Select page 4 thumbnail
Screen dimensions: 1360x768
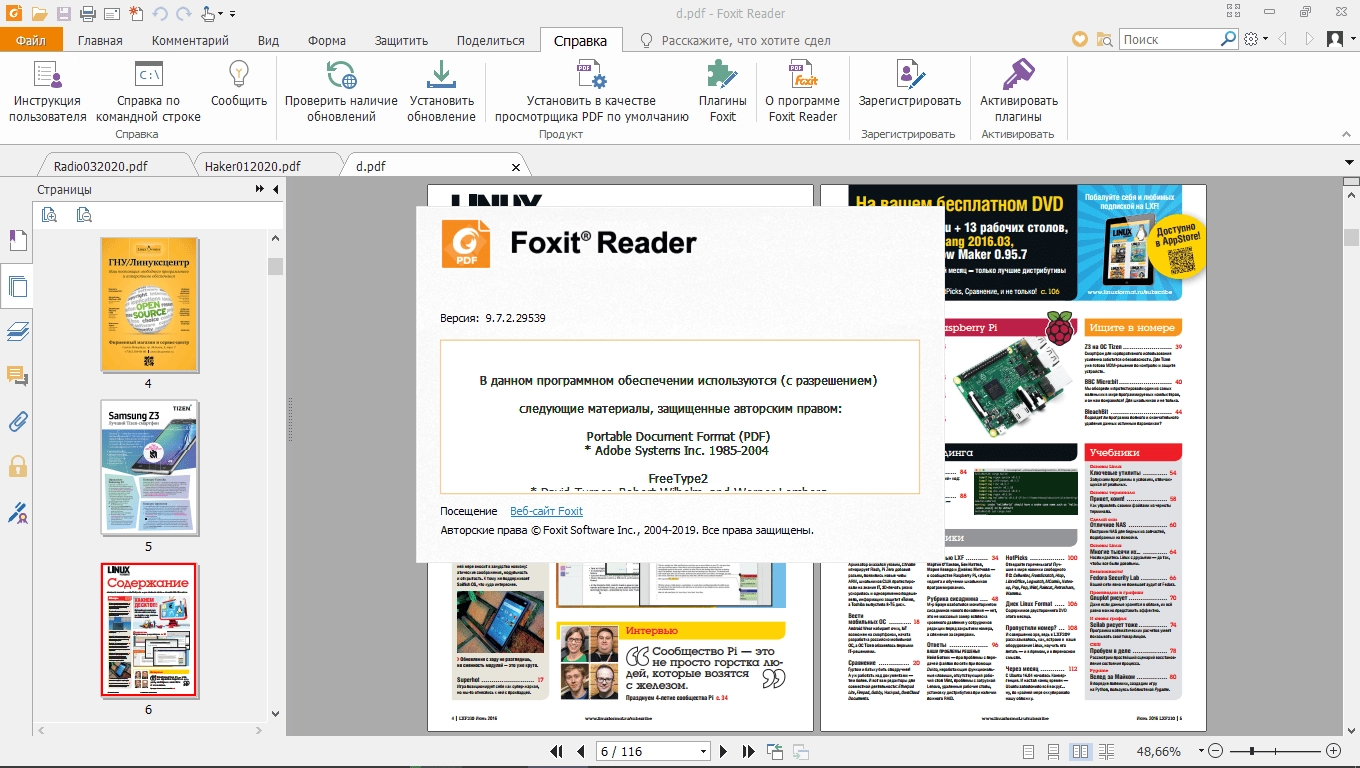pyautogui.click(x=149, y=305)
